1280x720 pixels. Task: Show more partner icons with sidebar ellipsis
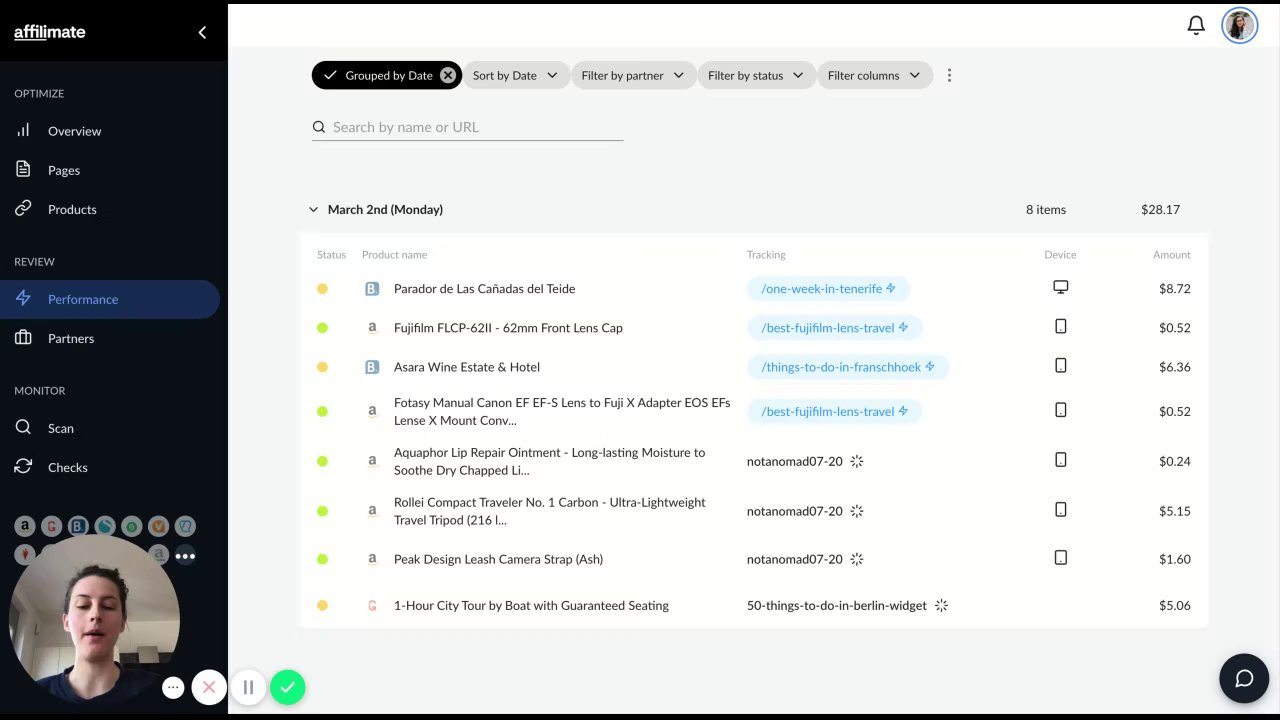(x=185, y=556)
